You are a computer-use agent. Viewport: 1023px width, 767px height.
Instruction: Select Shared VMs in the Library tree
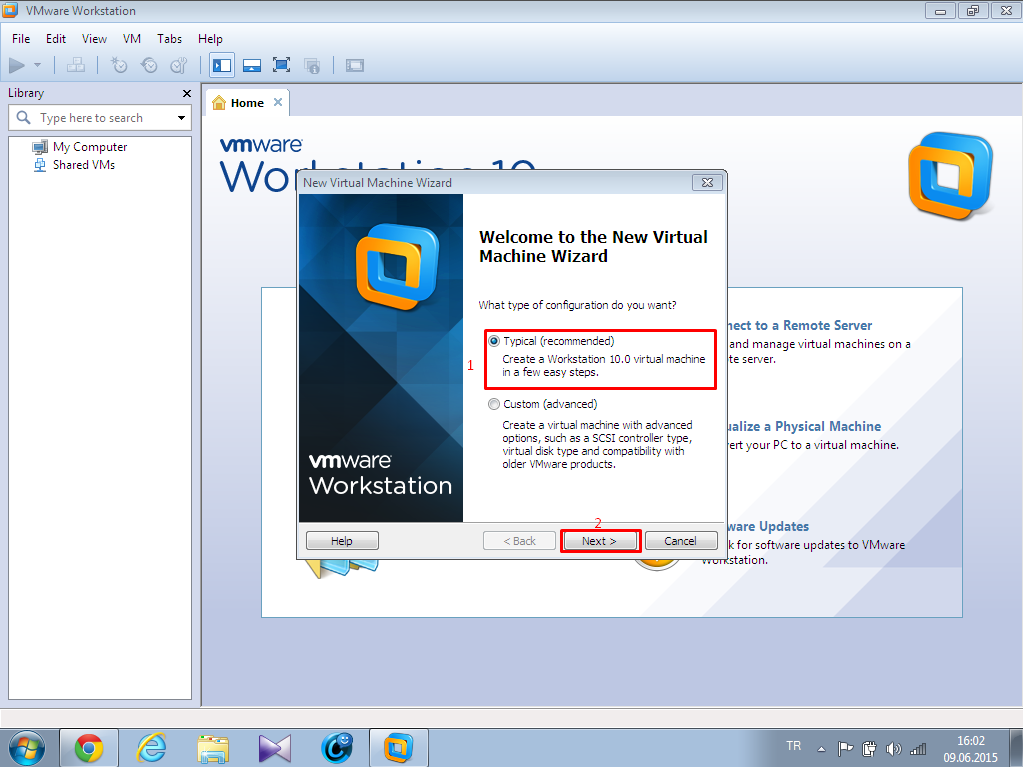pos(74,165)
